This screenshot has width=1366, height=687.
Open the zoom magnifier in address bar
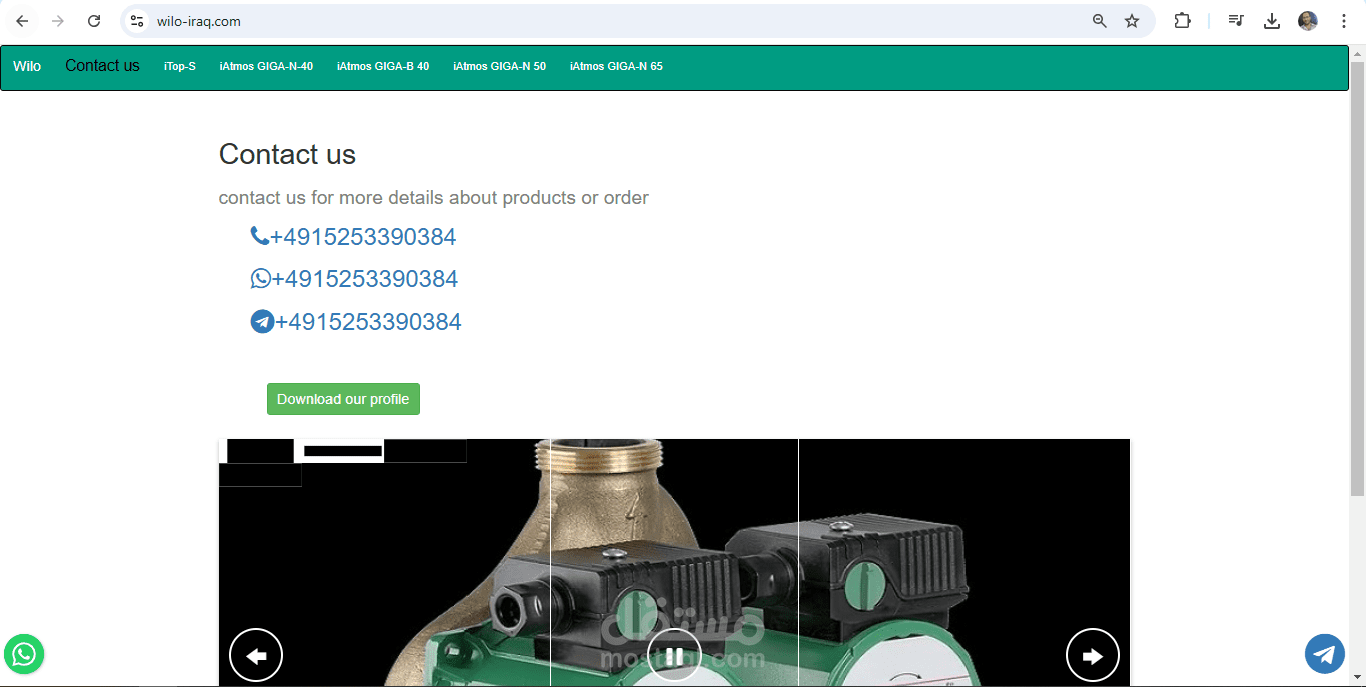pyautogui.click(x=1100, y=21)
